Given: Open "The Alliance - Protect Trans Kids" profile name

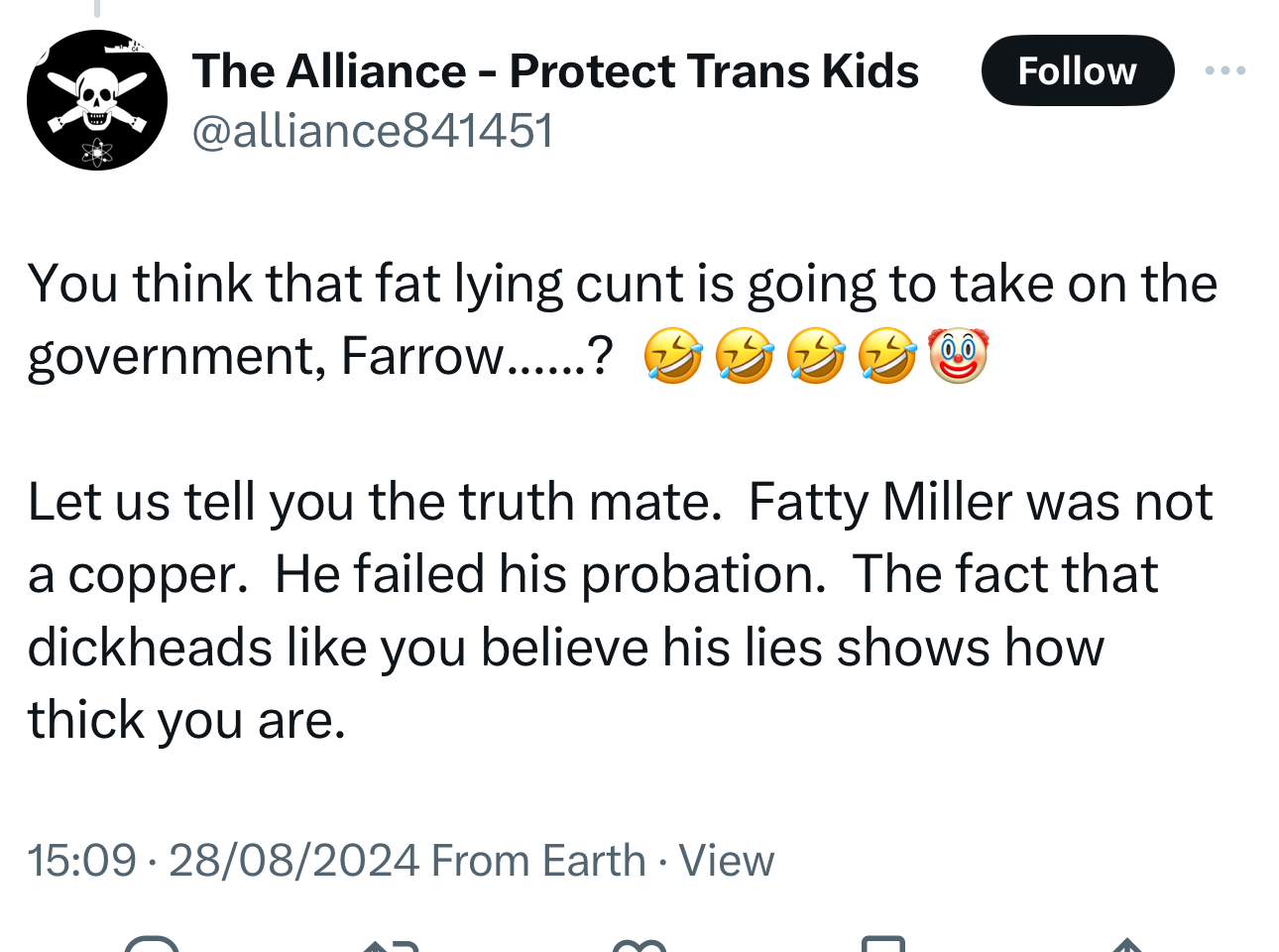Looking at the screenshot, I should (555, 71).
